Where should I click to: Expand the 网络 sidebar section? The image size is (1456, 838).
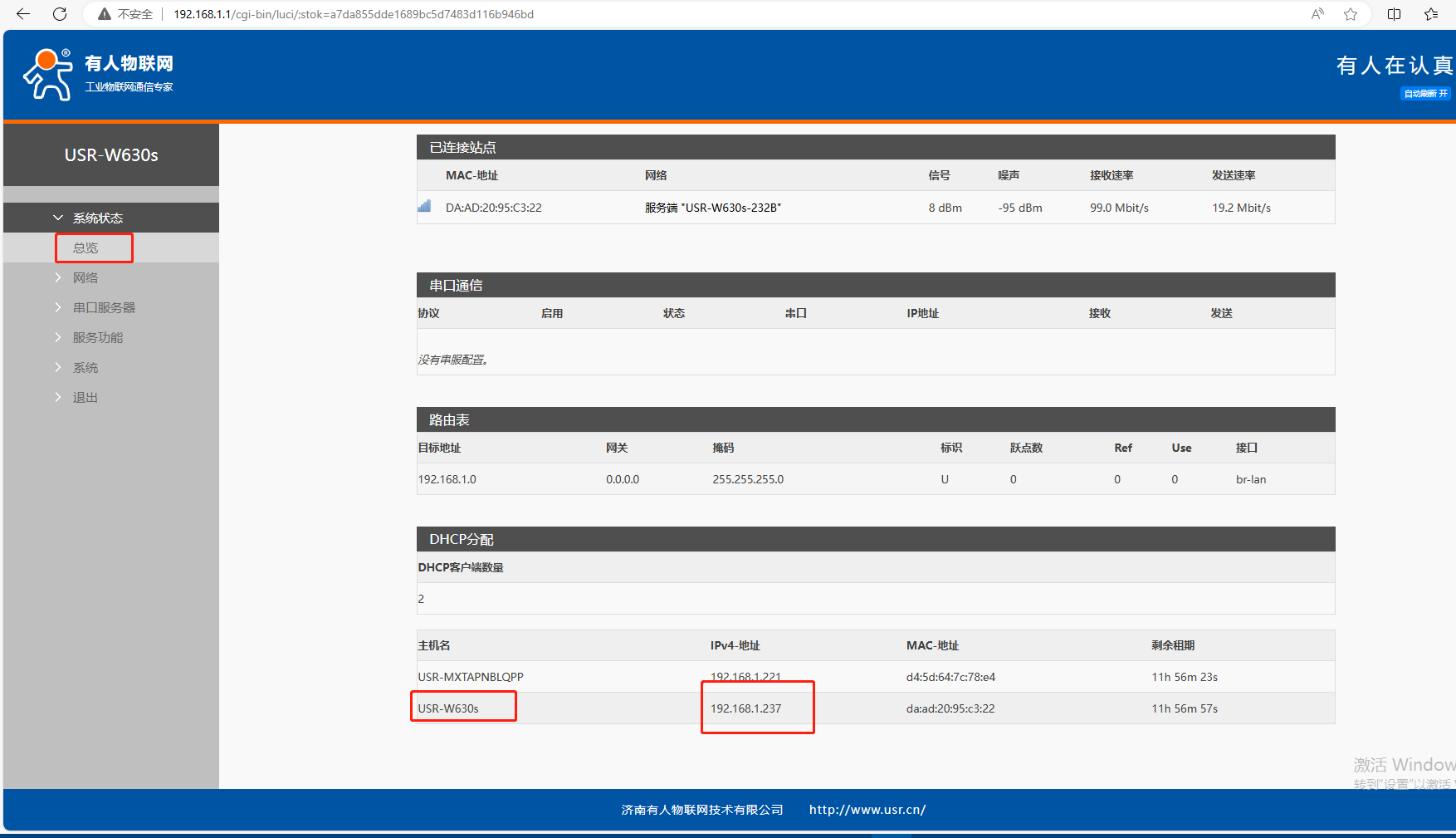[86, 278]
